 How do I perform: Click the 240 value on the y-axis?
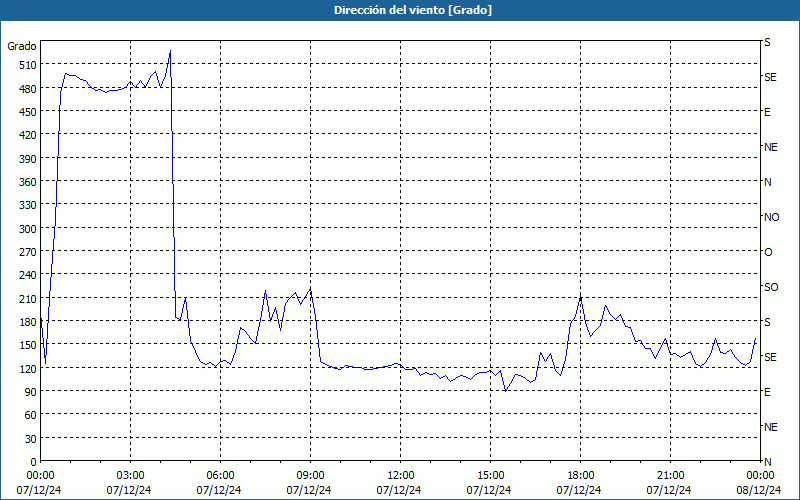point(28,276)
